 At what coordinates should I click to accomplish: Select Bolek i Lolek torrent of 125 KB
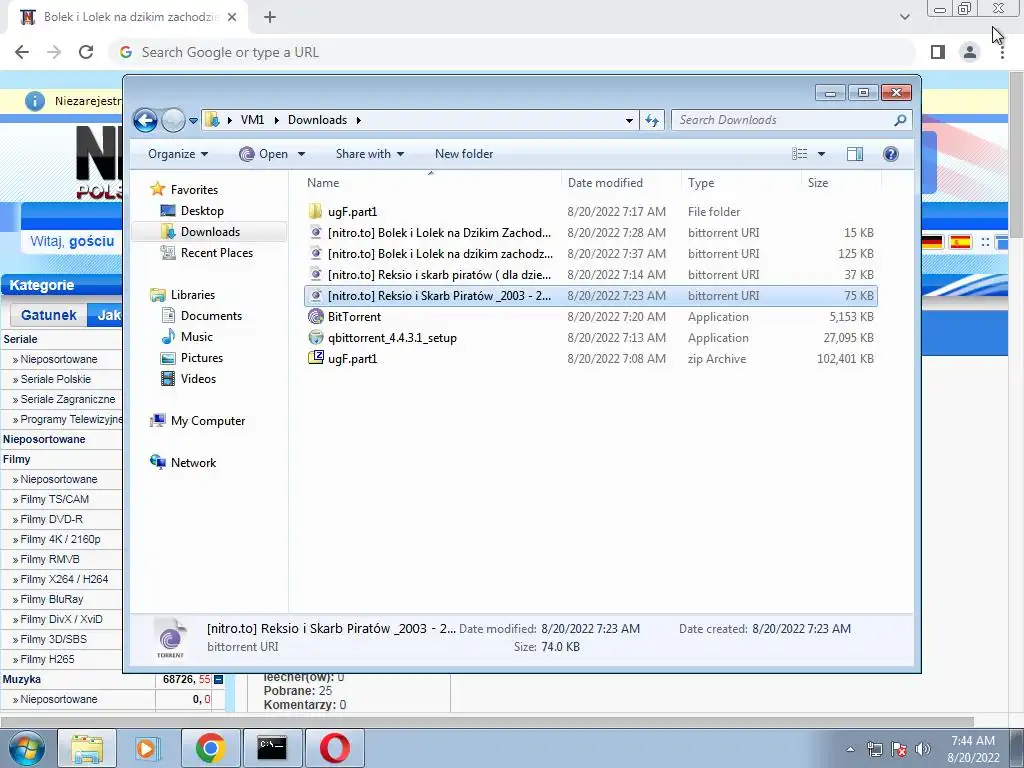coord(590,253)
